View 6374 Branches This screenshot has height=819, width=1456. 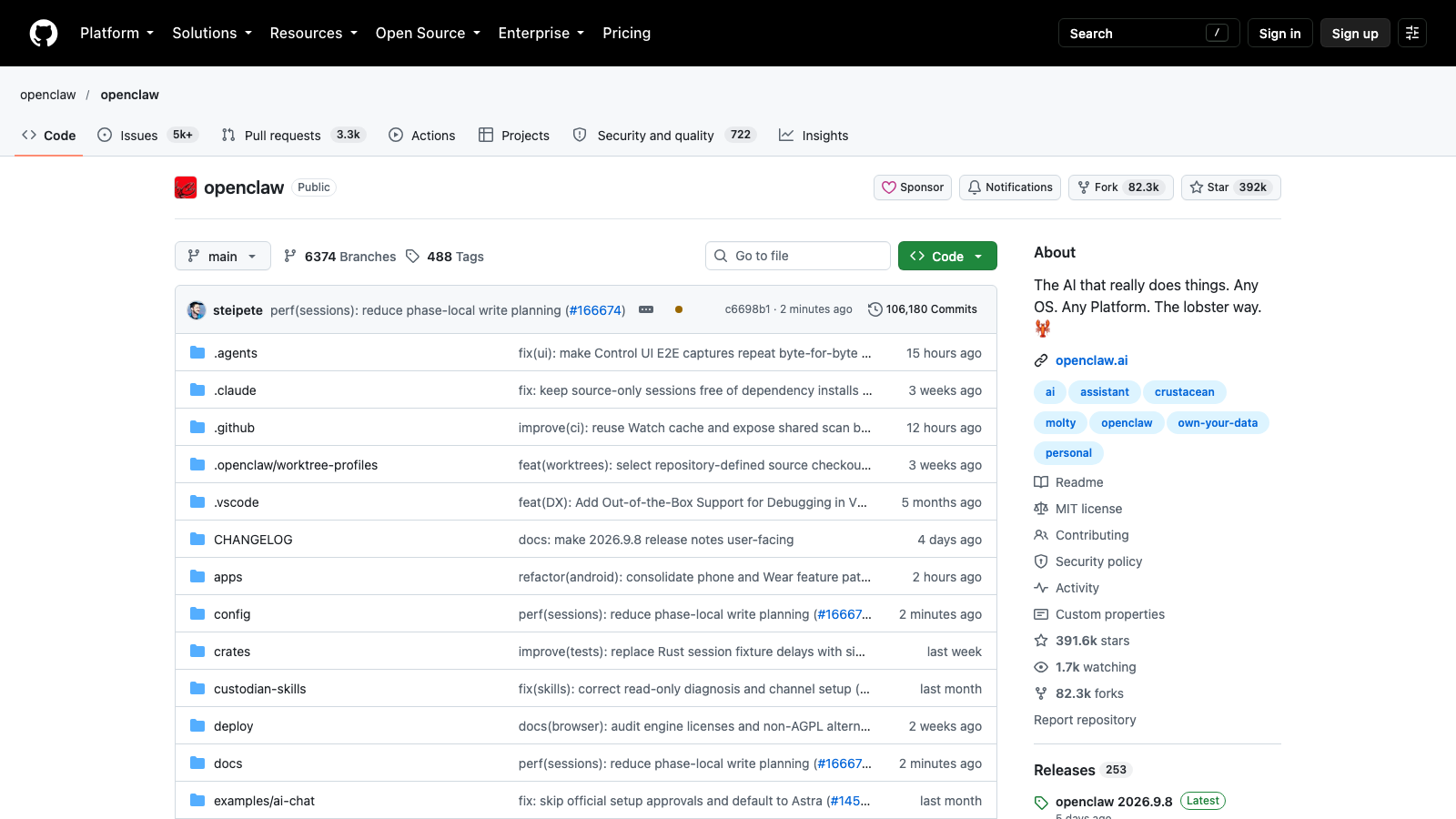339,257
